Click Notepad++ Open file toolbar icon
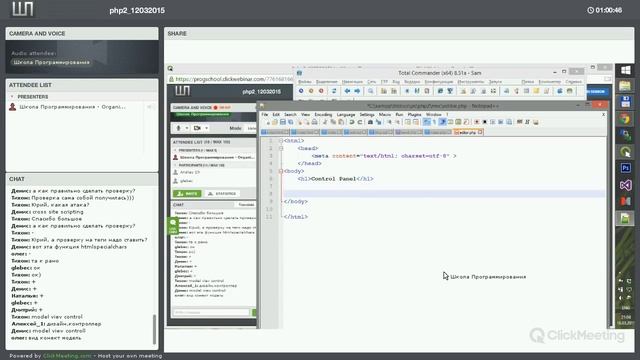This screenshot has width=640, height=360. click(275, 122)
